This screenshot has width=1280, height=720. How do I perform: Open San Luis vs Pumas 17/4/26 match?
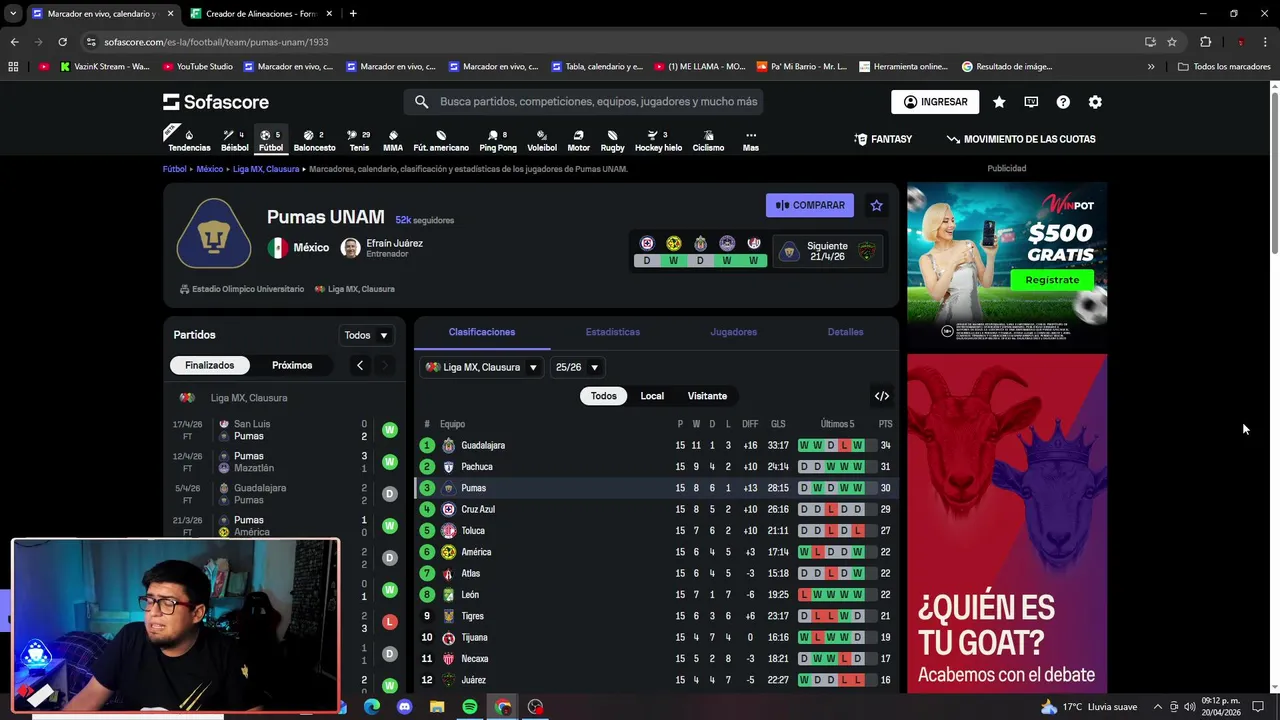pos(285,430)
